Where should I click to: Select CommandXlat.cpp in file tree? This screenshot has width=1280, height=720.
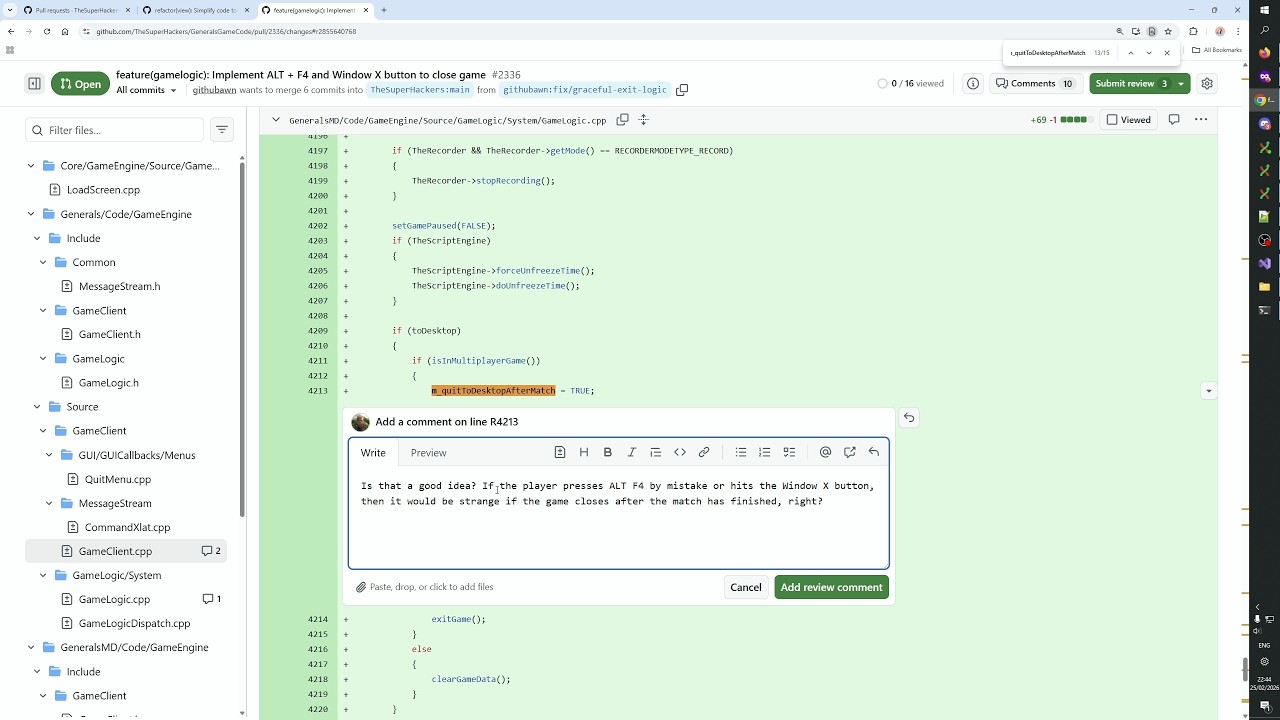127,527
